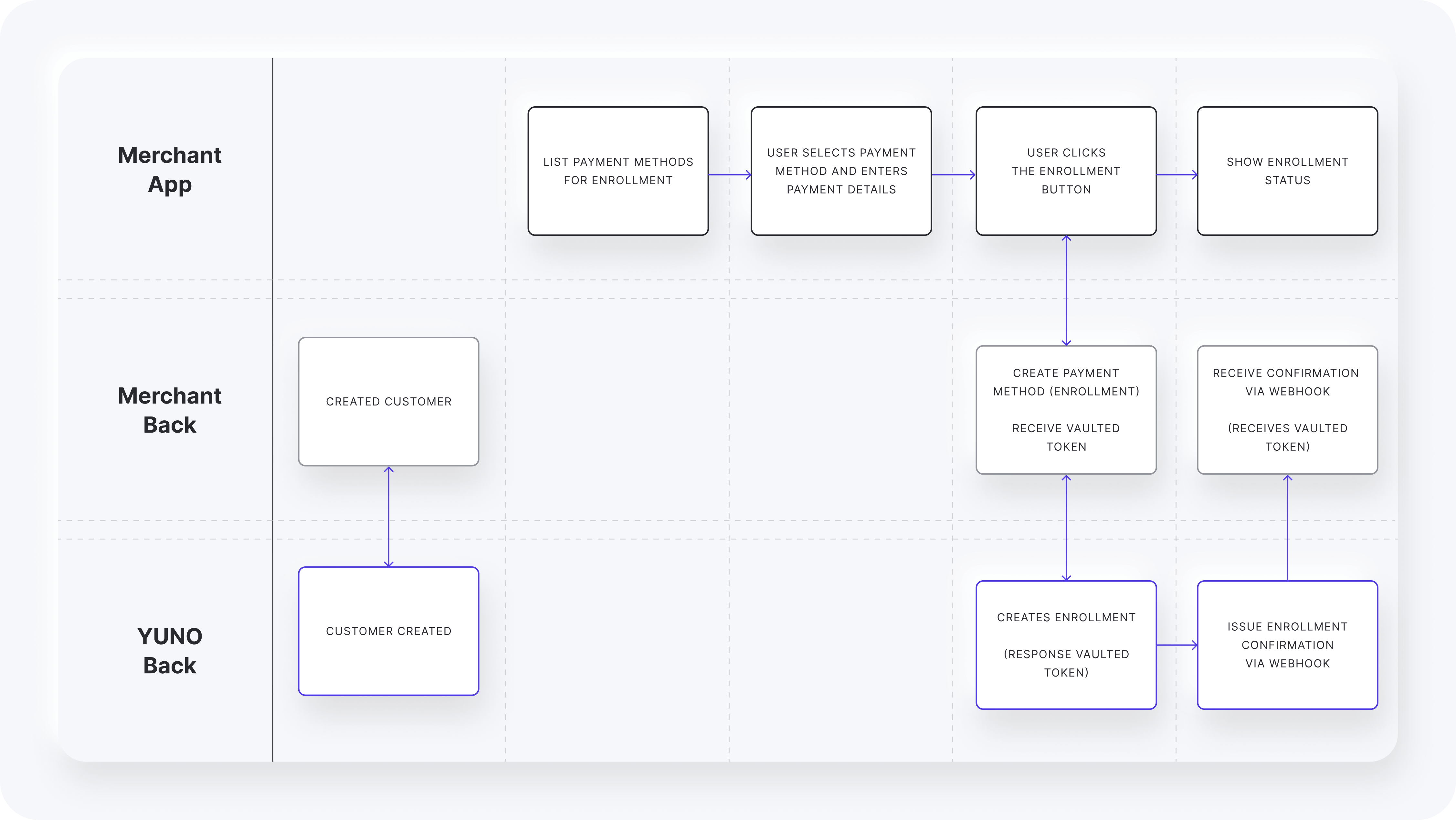Click arrow from Creates Enrollment to Issue Enrollment Confirmation
The height and width of the screenshot is (820, 1456).
coord(1176,645)
